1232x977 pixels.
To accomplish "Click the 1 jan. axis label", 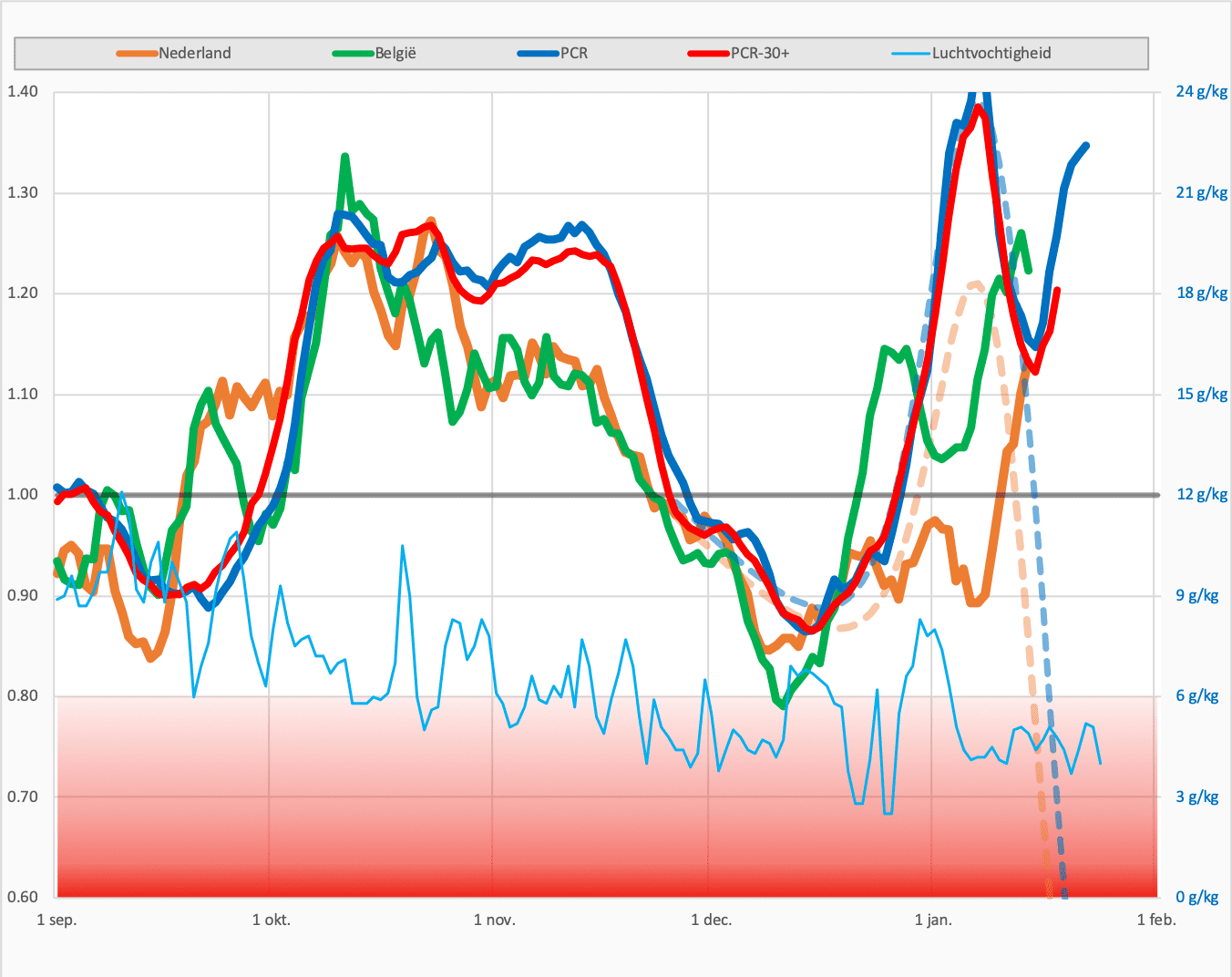I will click(933, 920).
